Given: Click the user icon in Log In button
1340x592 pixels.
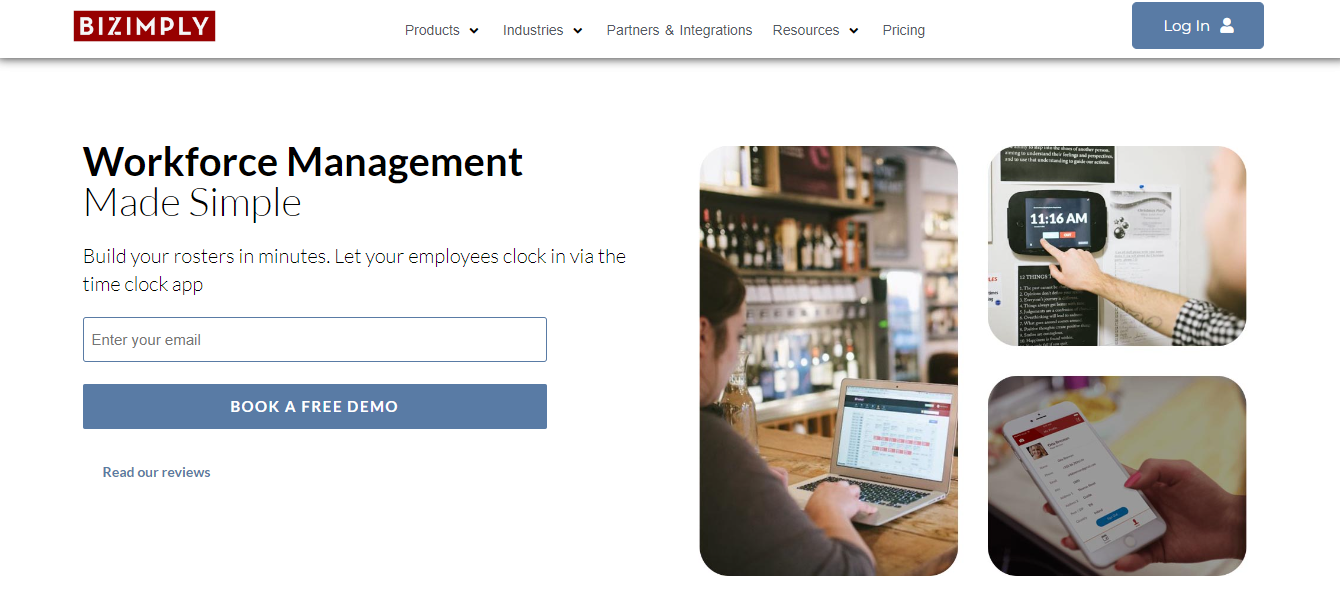Looking at the screenshot, I should [x=1227, y=26].
